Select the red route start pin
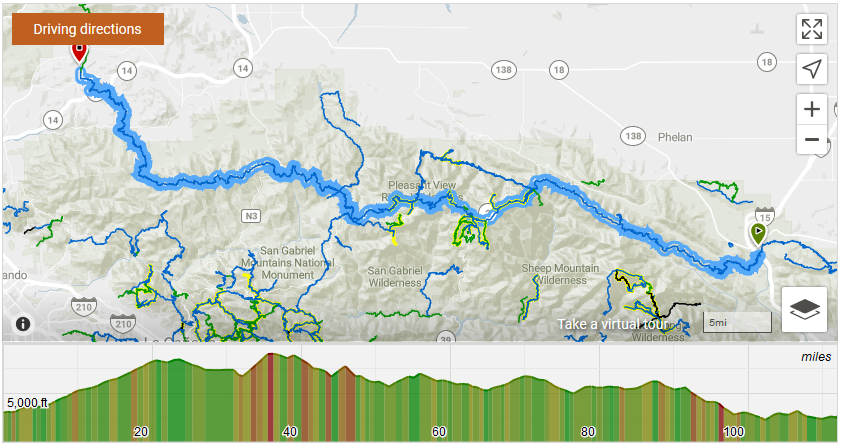Image resolution: width=842 pixels, height=447 pixels. point(80,52)
